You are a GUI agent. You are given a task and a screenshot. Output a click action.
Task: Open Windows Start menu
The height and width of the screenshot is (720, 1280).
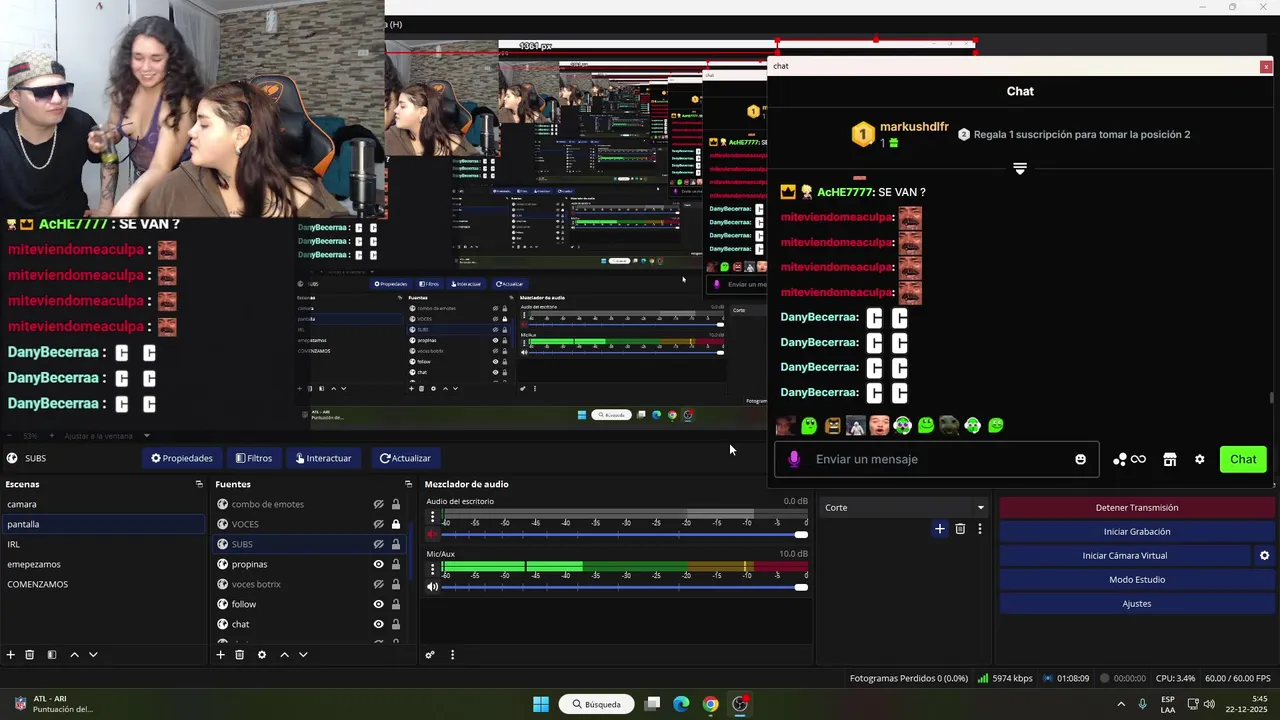coord(541,704)
